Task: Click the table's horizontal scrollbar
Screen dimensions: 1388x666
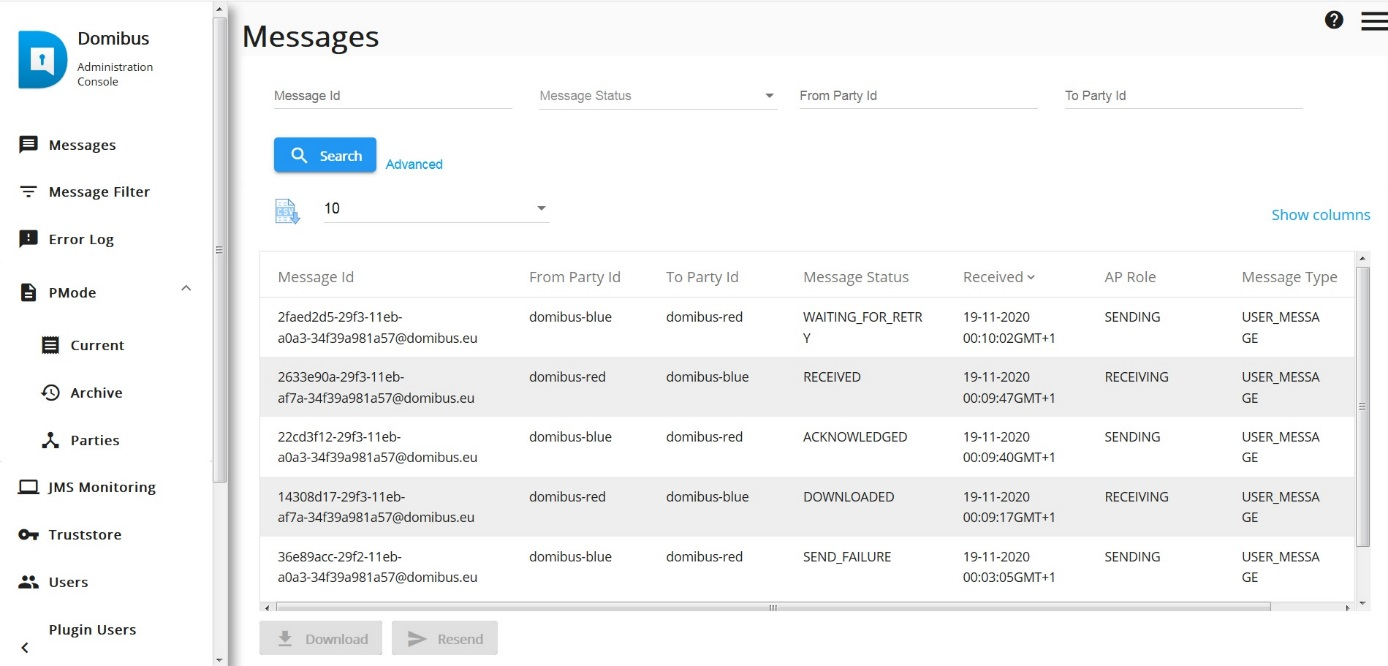Action: tap(772, 607)
